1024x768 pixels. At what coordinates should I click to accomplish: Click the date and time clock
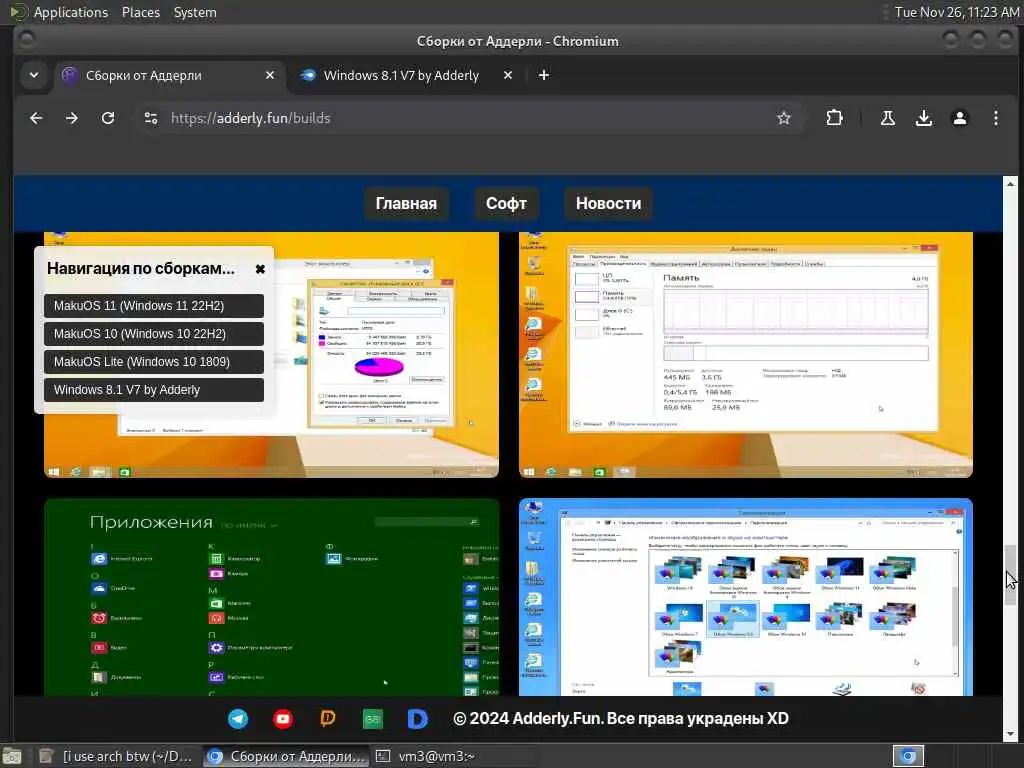point(956,12)
